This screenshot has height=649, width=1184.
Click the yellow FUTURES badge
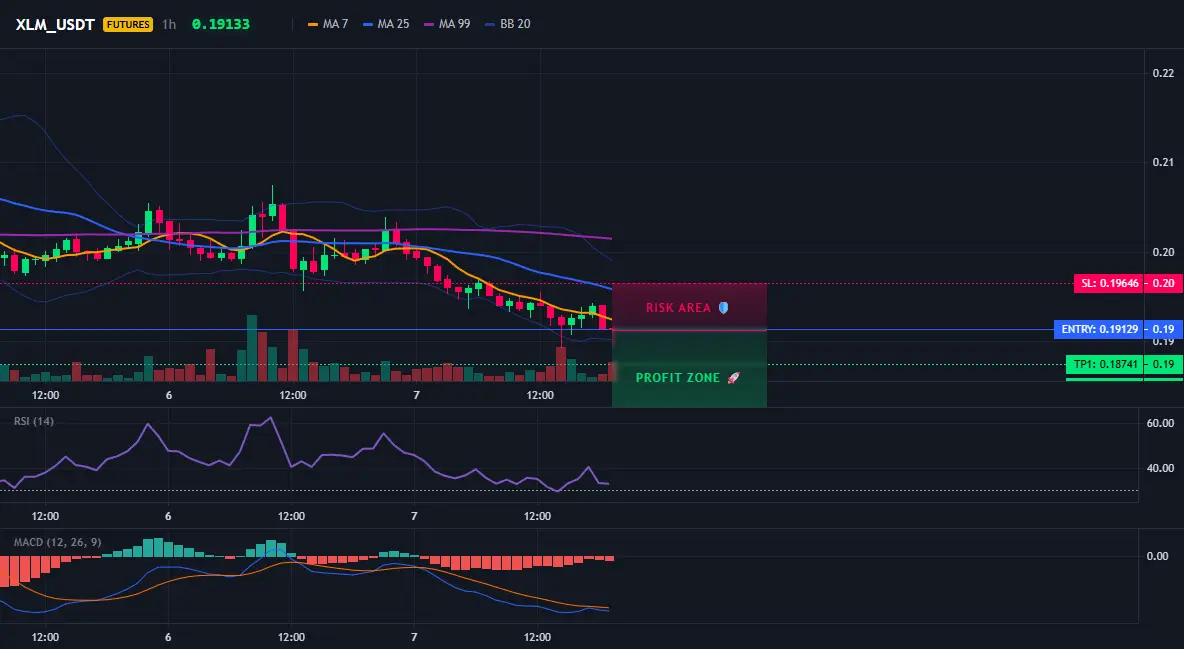pyautogui.click(x=128, y=24)
